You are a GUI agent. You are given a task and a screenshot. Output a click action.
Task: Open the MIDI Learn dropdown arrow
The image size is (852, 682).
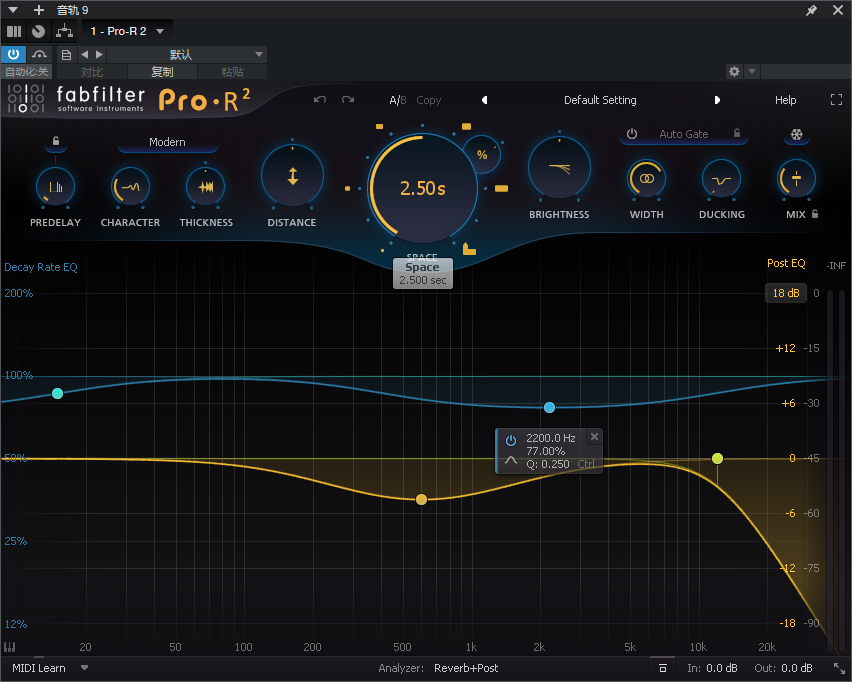pos(84,667)
